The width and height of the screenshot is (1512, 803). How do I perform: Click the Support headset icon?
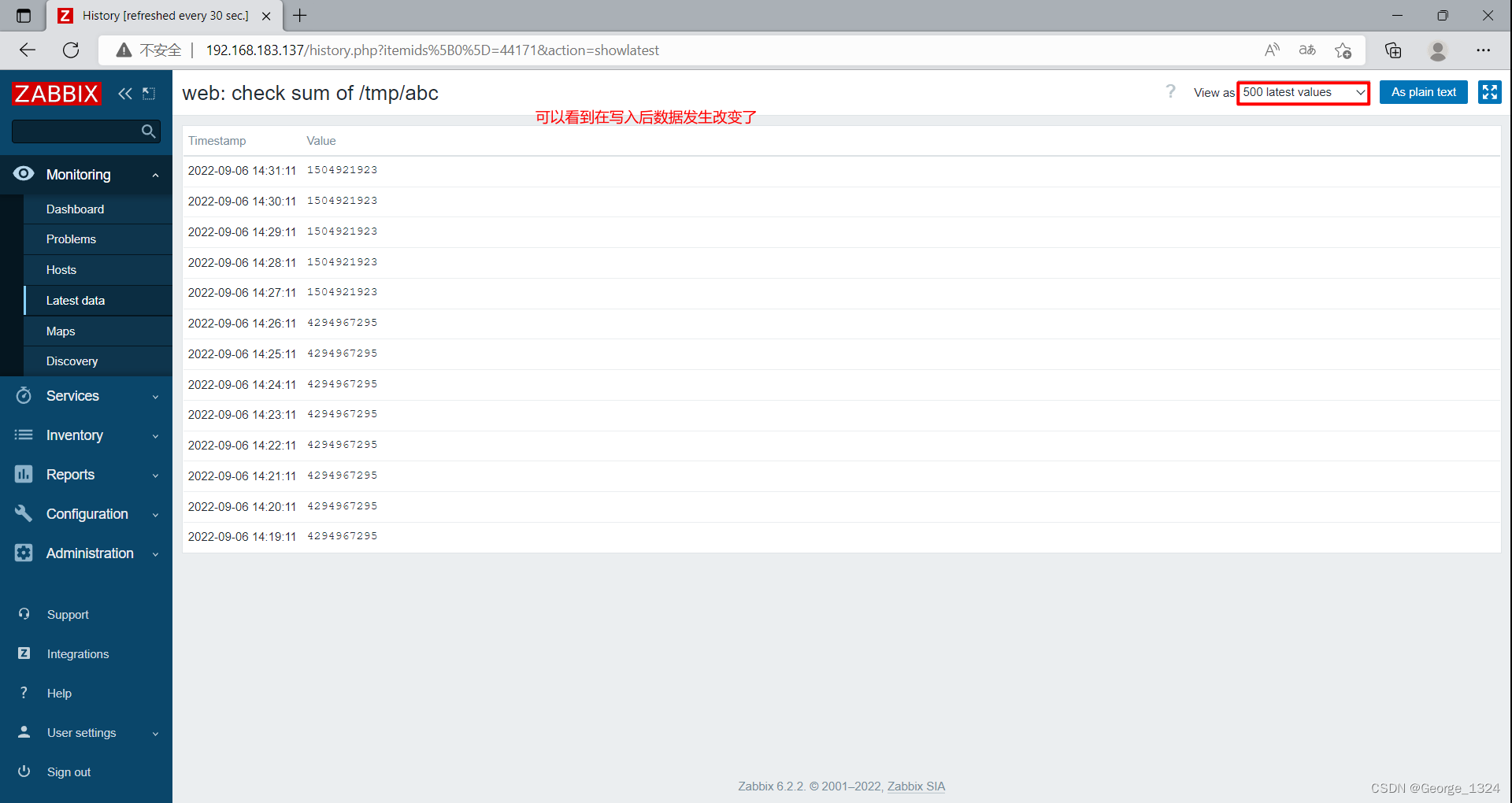tap(24, 614)
